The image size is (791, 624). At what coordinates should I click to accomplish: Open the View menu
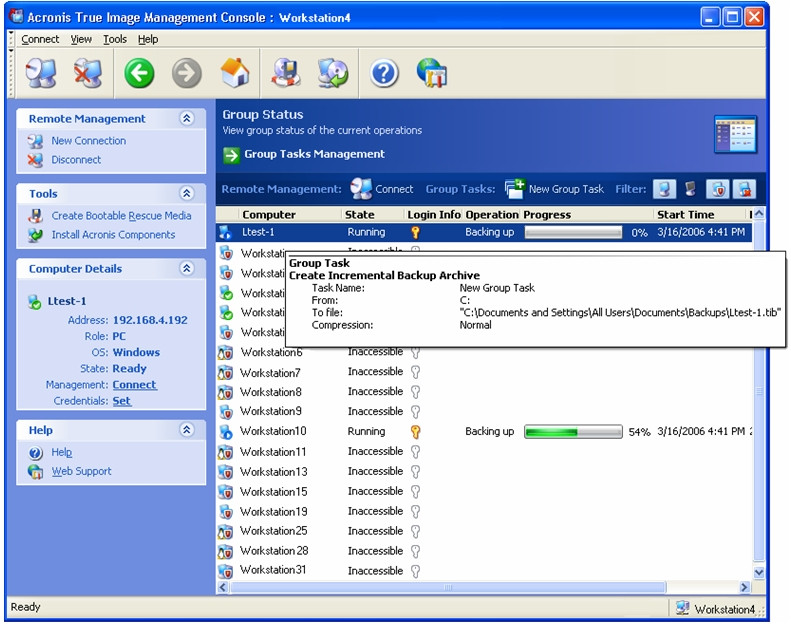81,39
